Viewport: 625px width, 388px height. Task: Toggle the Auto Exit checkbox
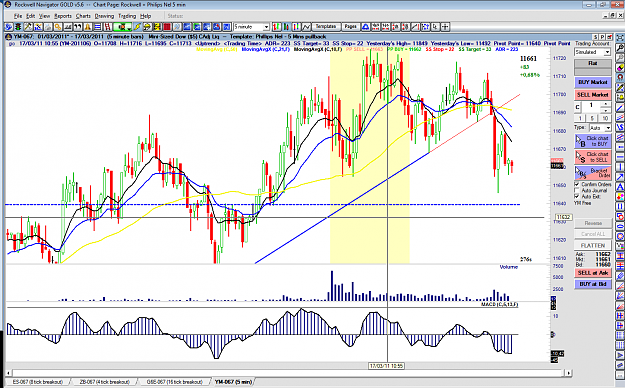coord(577,197)
